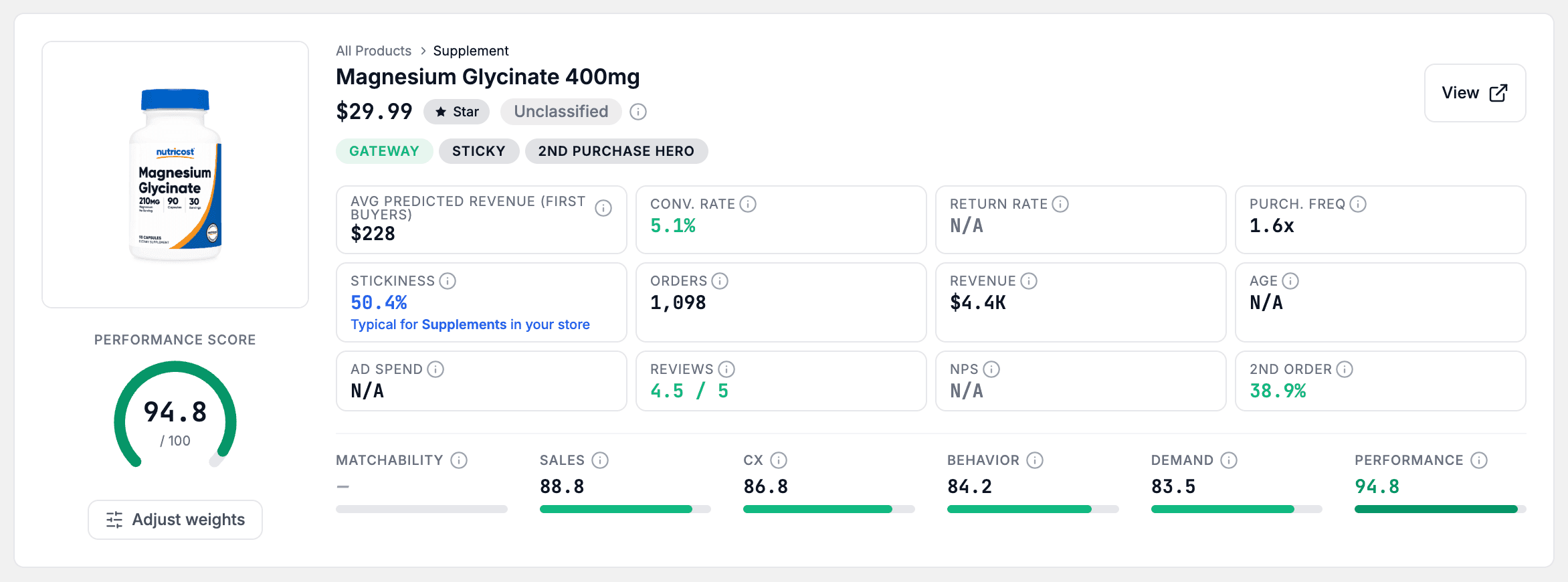Click the GATEWAY tag
The height and width of the screenshot is (582, 1568).
[385, 151]
